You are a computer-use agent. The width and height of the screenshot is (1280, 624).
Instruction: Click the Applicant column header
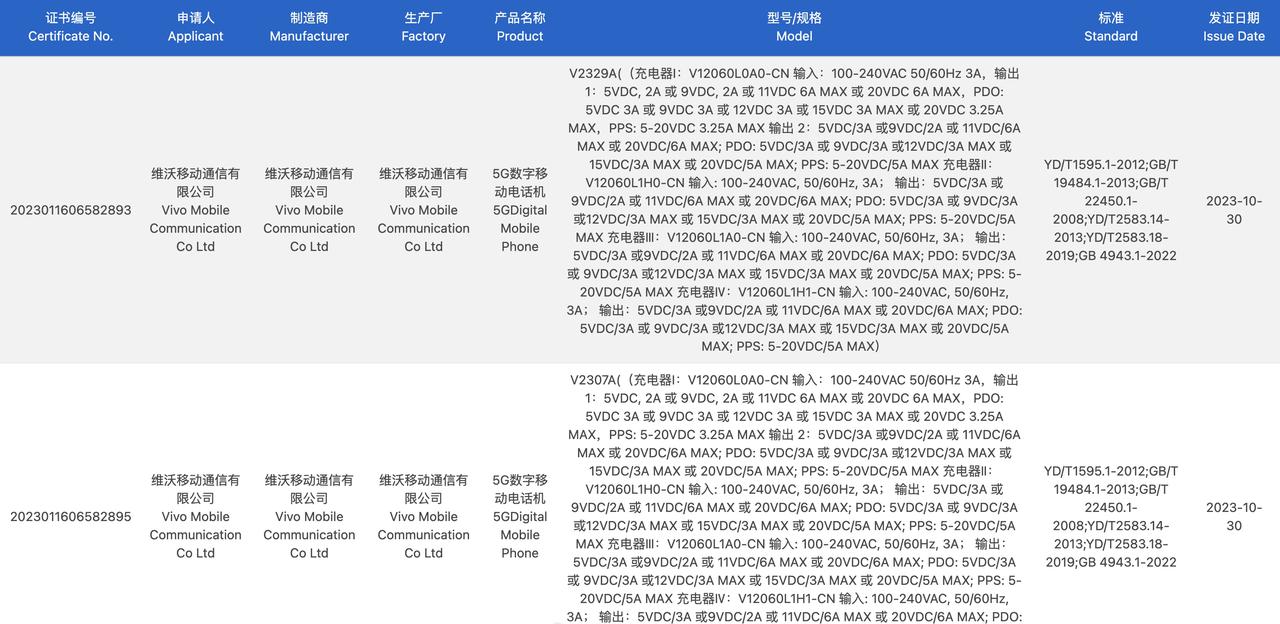(195, 27)
